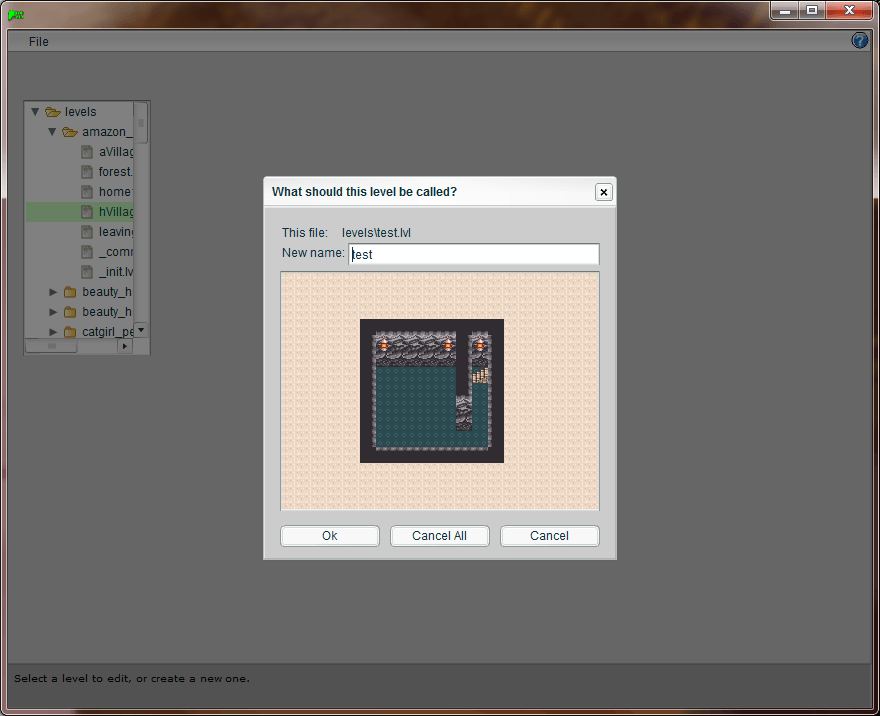Click the green application icon in title bar
This screenshot has width=880, height=716.
tap(15, 14)
